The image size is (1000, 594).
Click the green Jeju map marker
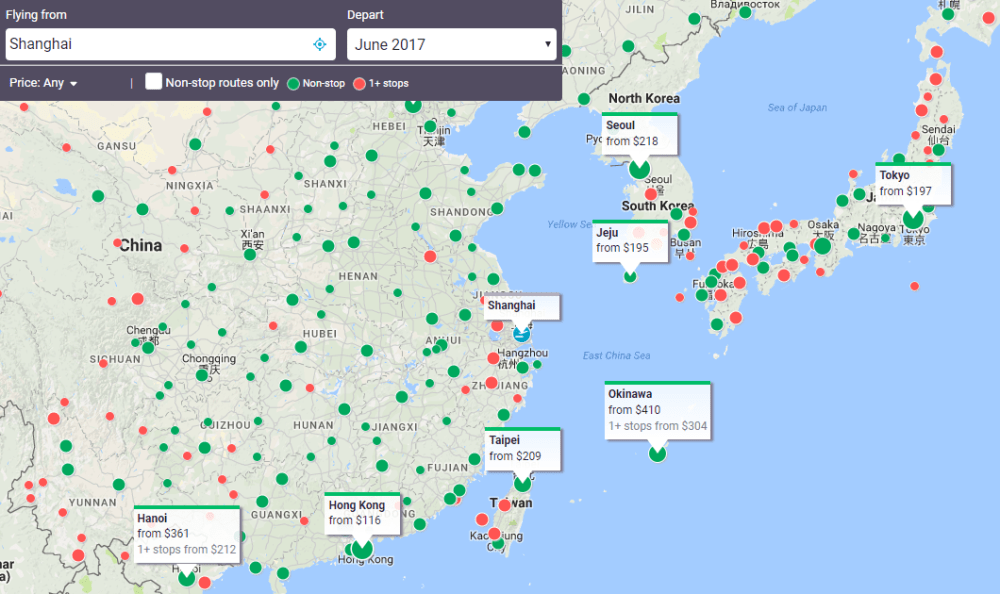coord(630,276)
